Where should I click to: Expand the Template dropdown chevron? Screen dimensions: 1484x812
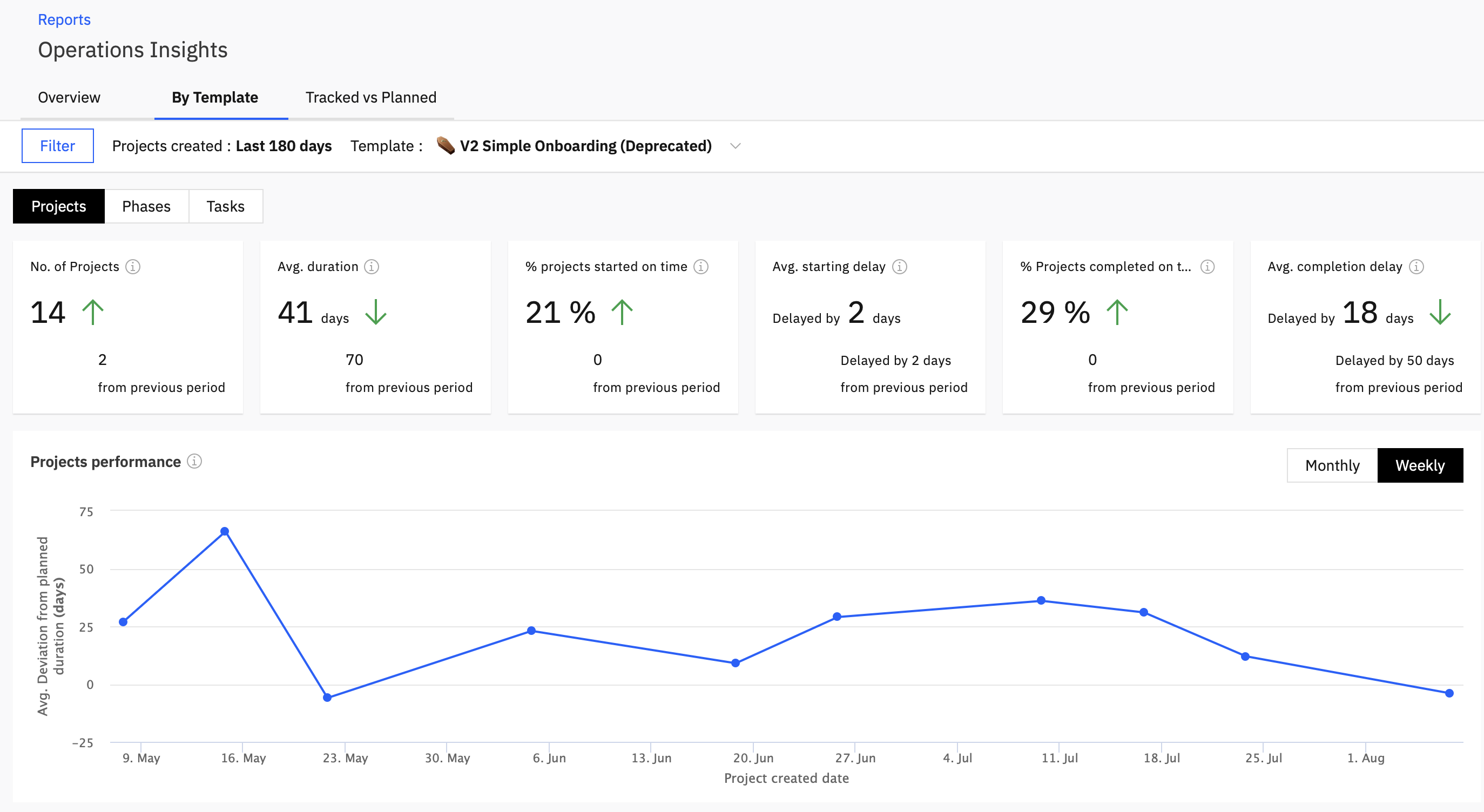735,146
